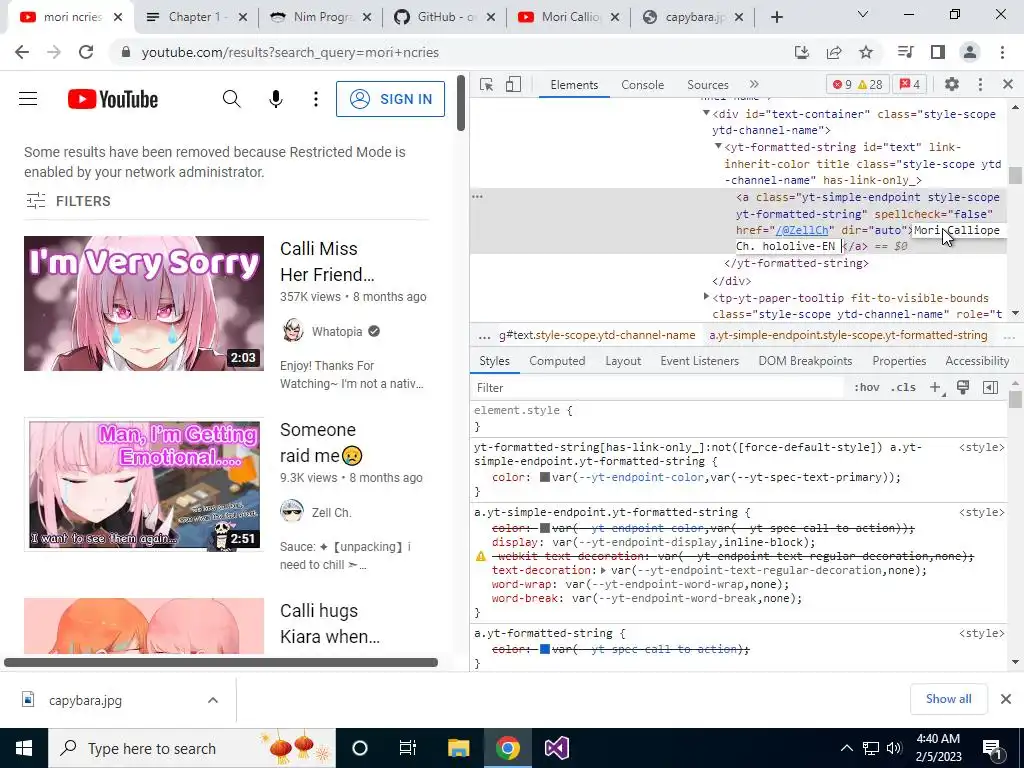Toggle :hov element state panel
1024x768 pixels.
pyautogui.click(x=867, y=387)
